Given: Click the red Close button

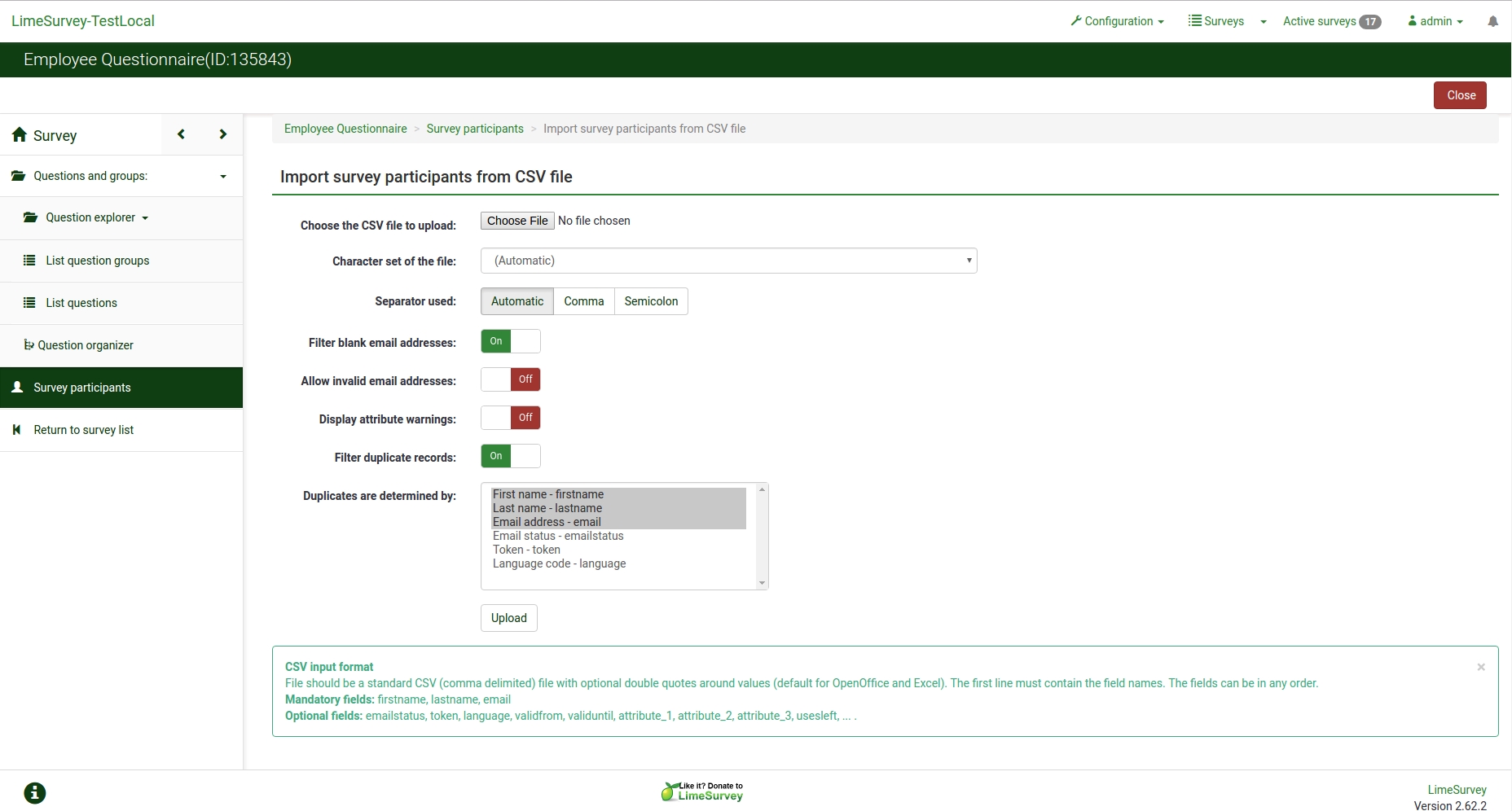Looking at the screenshot, I should click(x=1460, y=95).
